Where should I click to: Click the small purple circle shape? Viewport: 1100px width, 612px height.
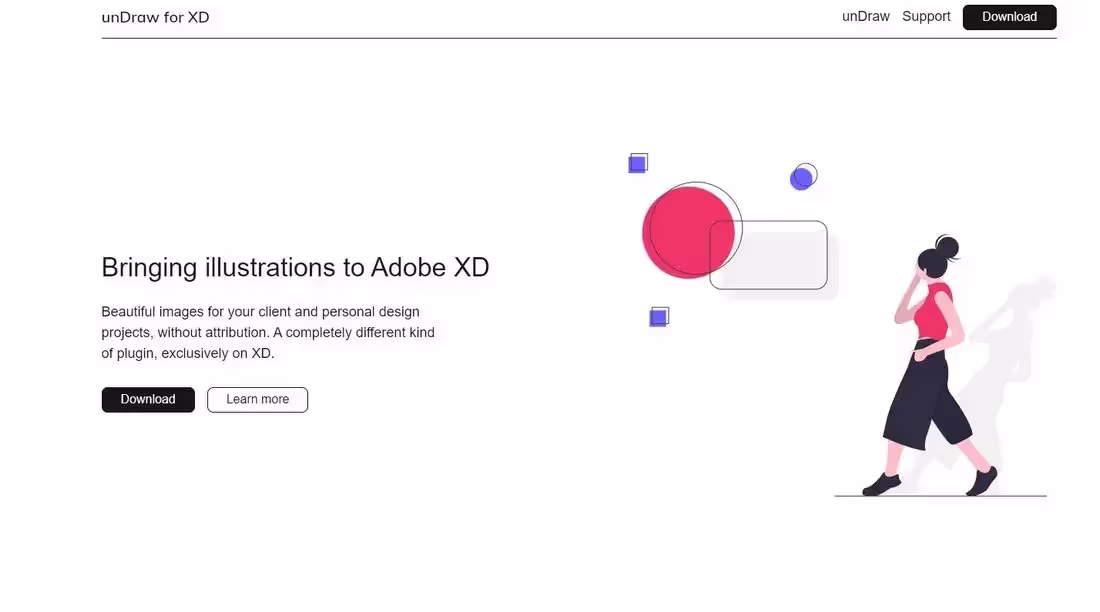tap(801, 179)
